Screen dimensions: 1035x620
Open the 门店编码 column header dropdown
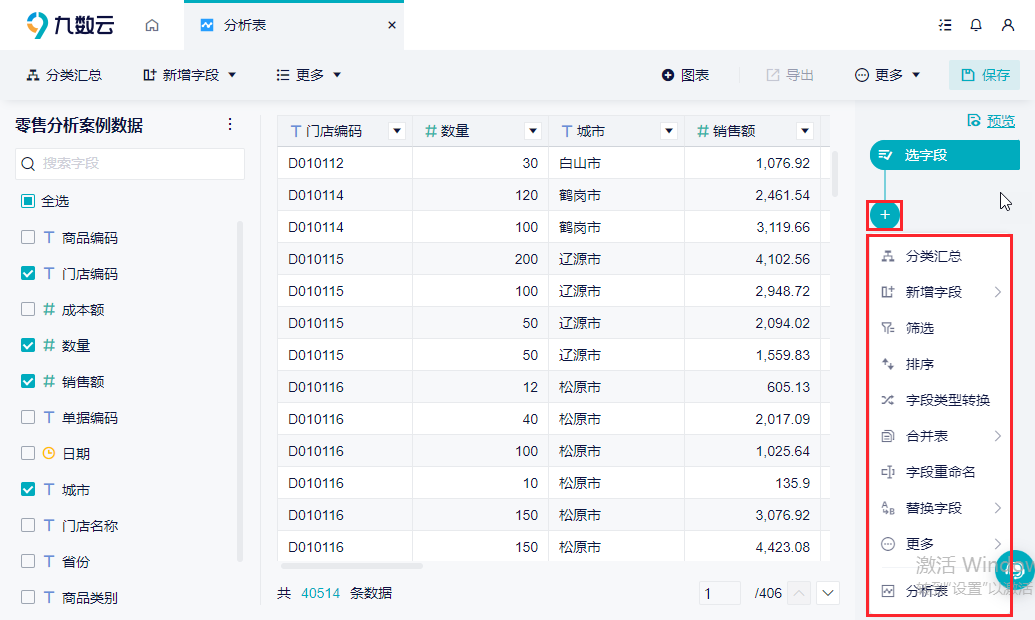[x=397, y=131]
